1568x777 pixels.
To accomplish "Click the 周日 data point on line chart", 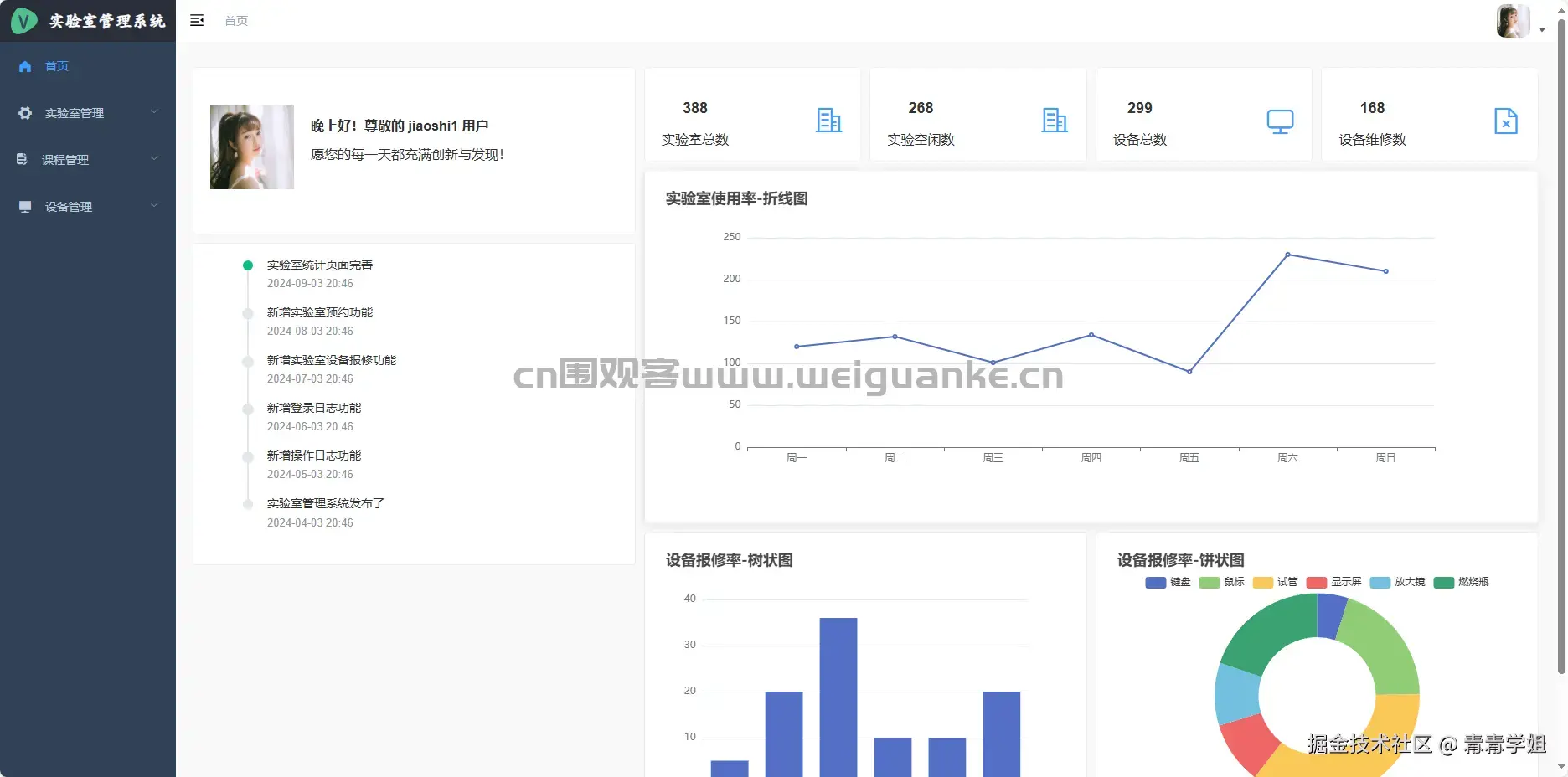I will 1386,271.
